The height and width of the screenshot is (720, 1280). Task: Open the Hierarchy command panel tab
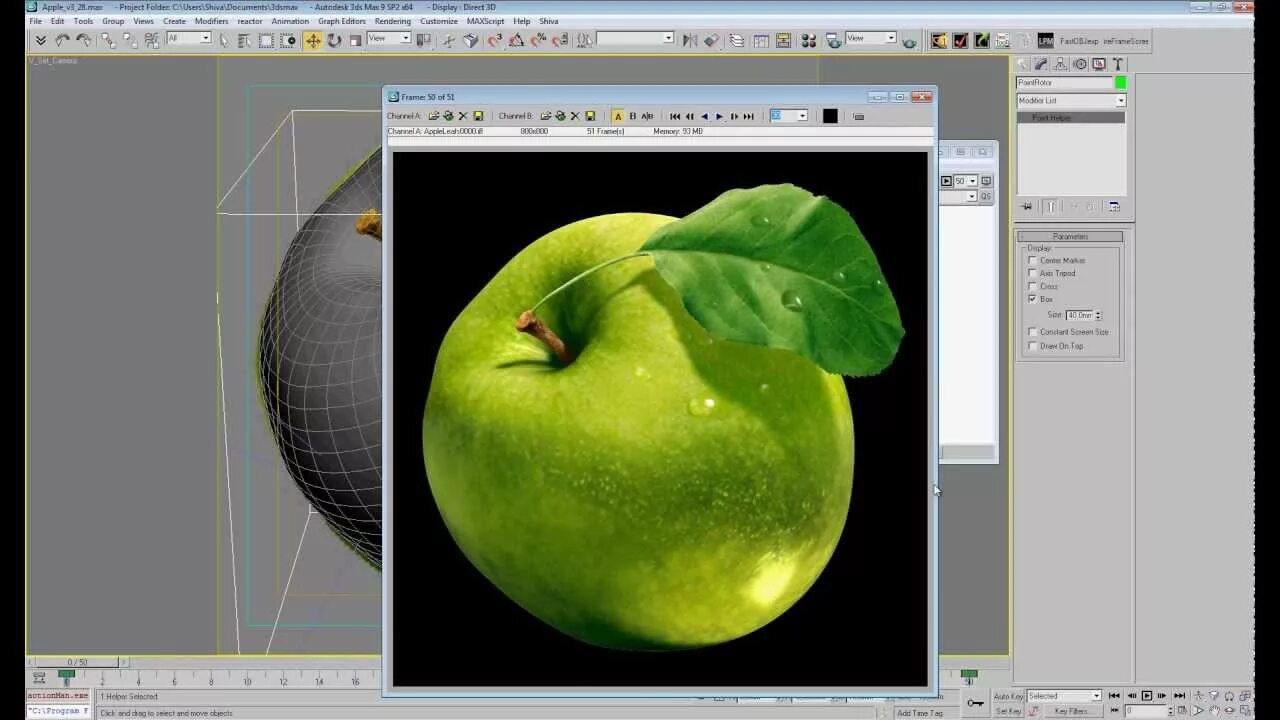[1060, 64]
